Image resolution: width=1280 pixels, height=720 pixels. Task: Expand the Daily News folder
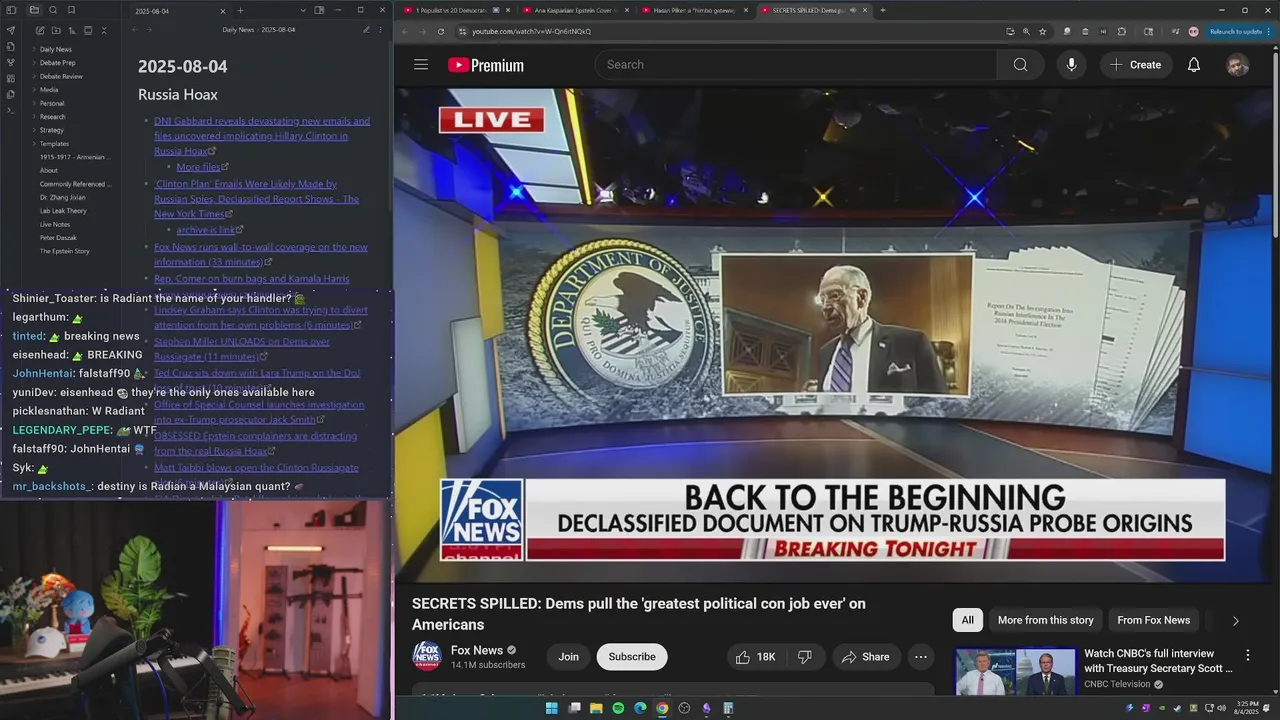click(x=55, y=49)
